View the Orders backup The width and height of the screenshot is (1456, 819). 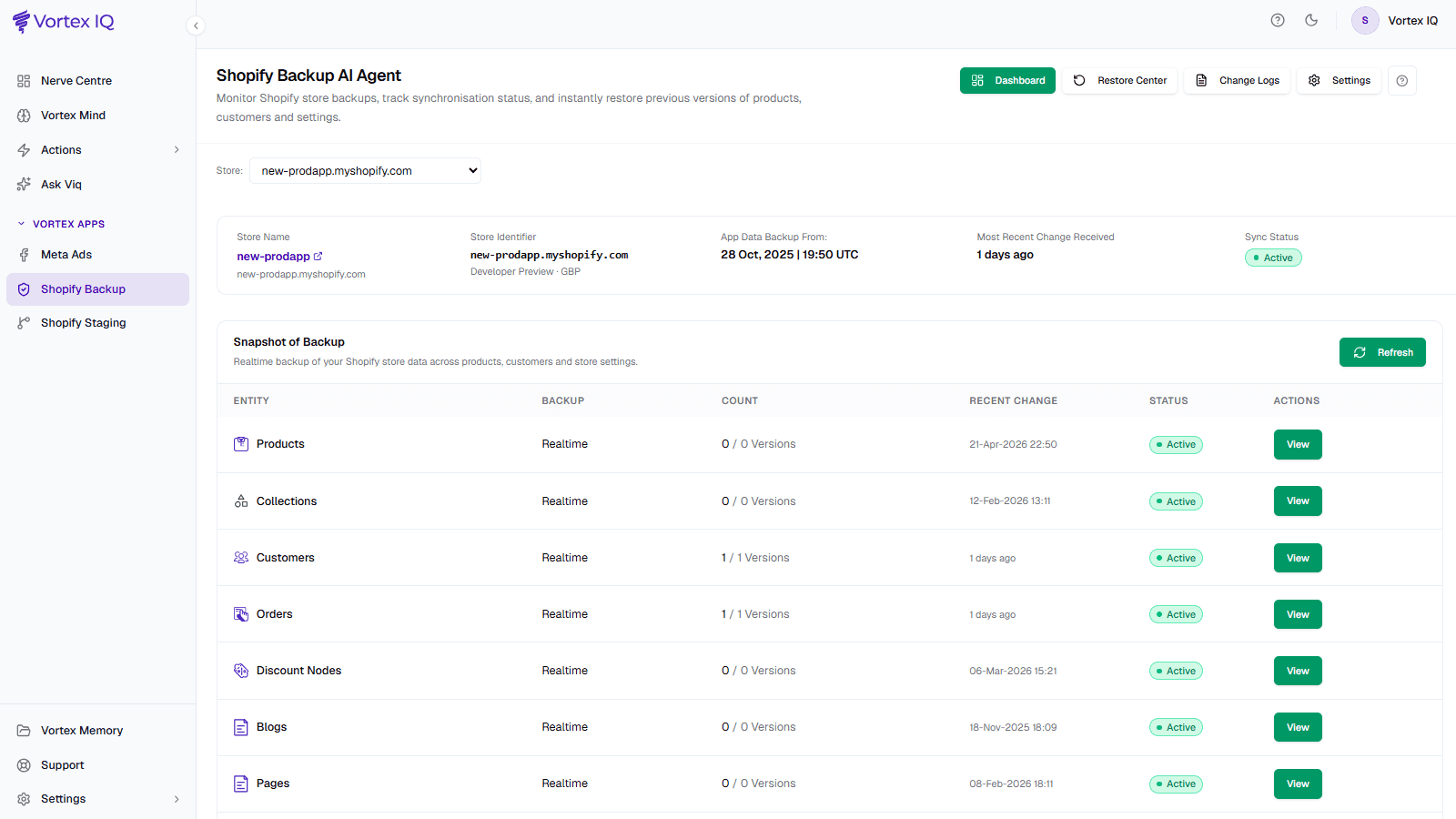pos(1298,614)
